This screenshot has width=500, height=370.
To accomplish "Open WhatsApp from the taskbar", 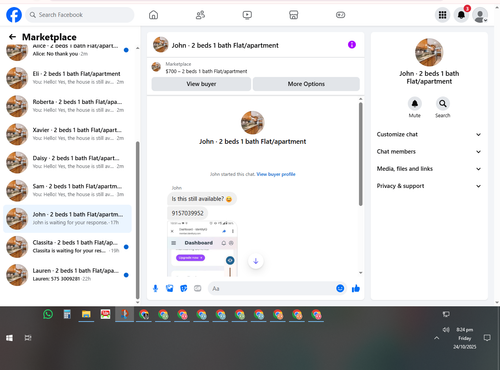I will 48,314.
